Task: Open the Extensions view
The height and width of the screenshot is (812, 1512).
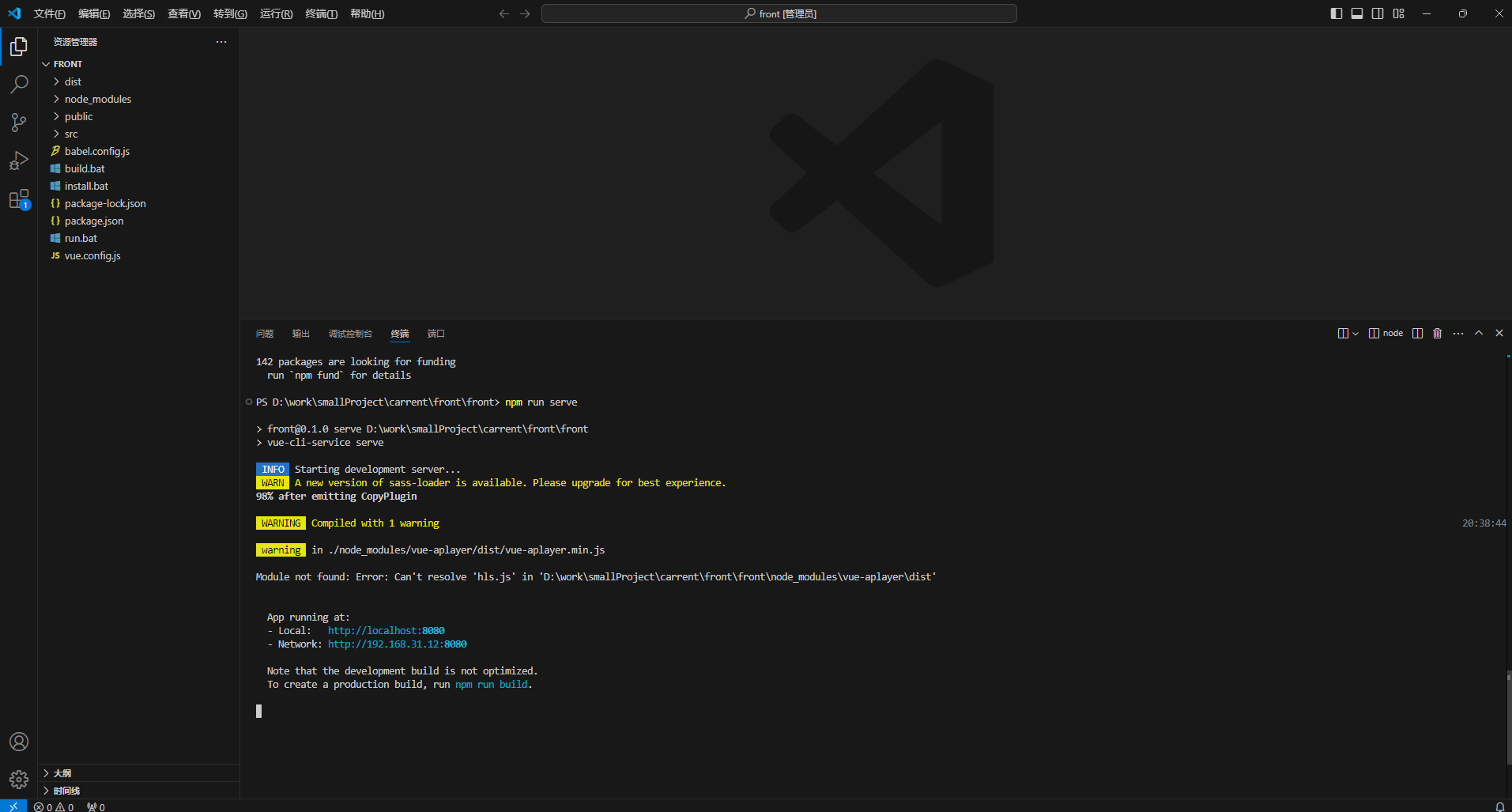Action: 19,199
